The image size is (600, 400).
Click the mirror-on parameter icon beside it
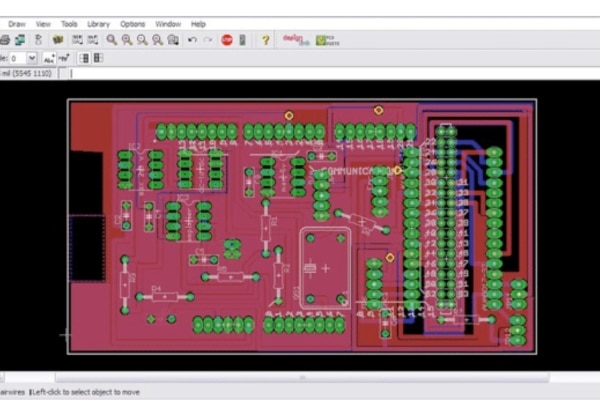tap(98, 58)
